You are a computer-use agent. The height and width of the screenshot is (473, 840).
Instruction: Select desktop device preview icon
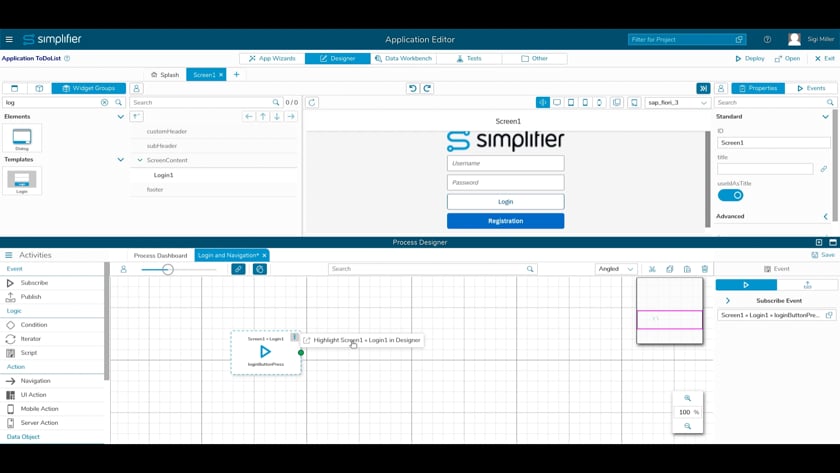point(557,102)
